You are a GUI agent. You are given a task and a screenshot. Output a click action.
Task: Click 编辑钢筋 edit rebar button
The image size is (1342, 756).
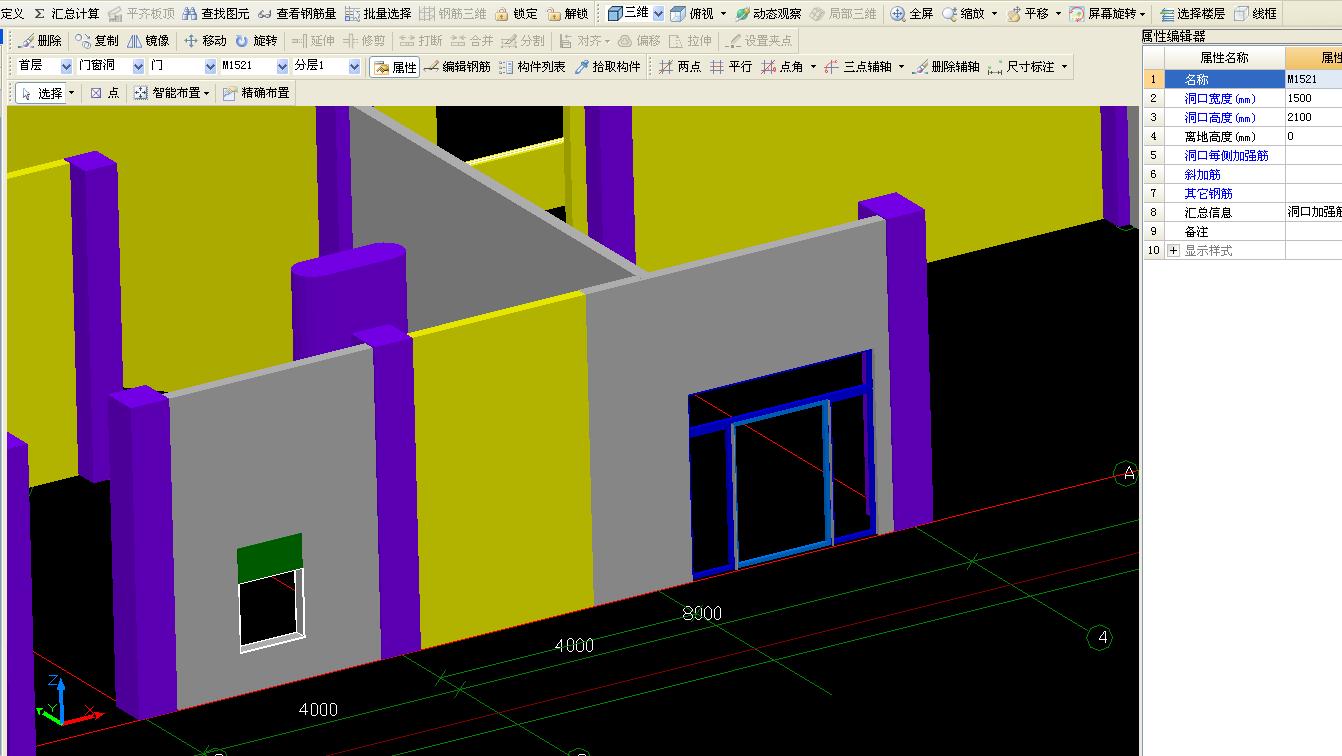click(x=457, y=67)
